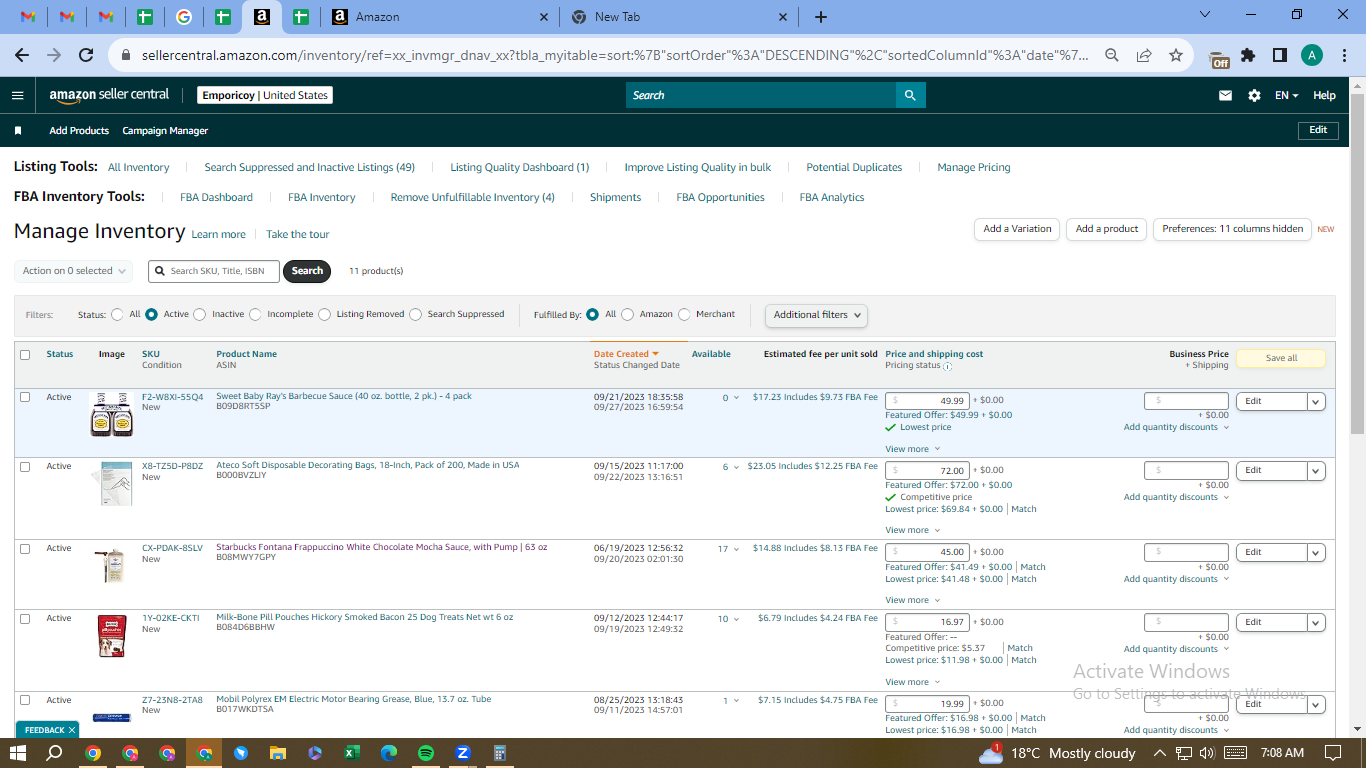The width and height of the screenshot is (1366, 768).
Task: Click the Add a Variation button
Action: pyautogui.click(x=1017, y=229)
